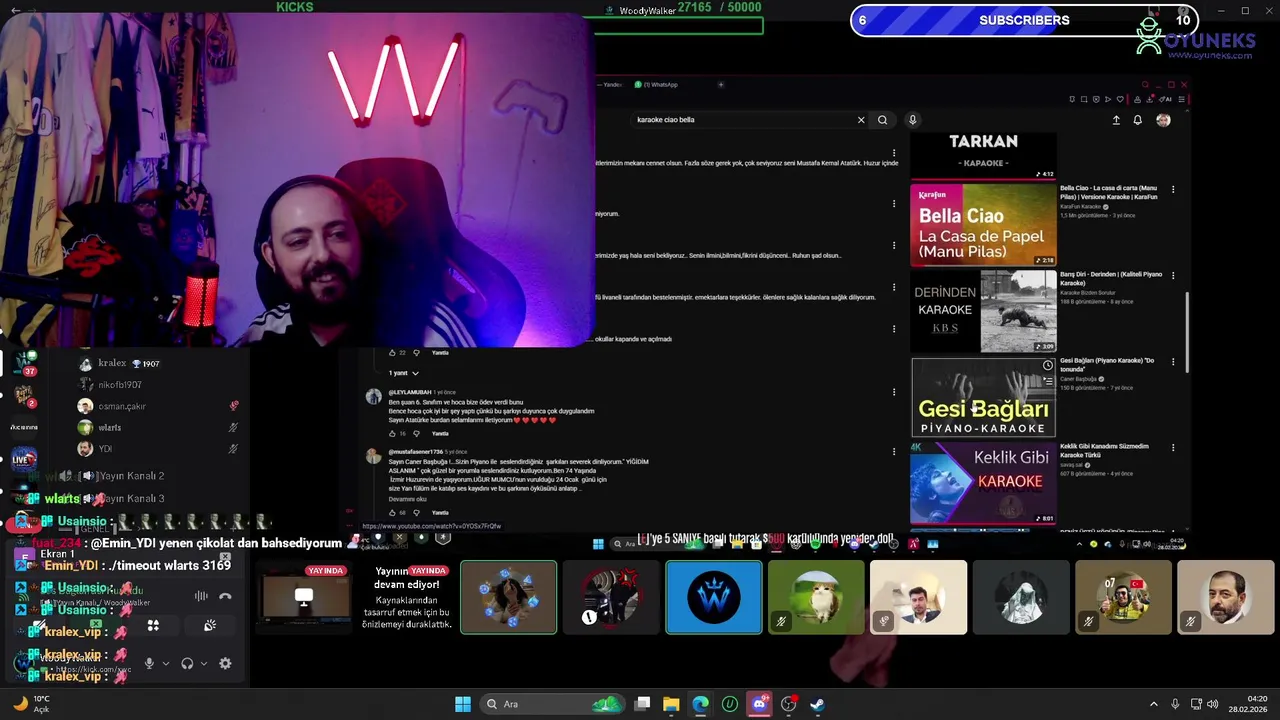
Task: Join Yayın Kanalı 3 voice channel
Action: [x=130, y=498]
